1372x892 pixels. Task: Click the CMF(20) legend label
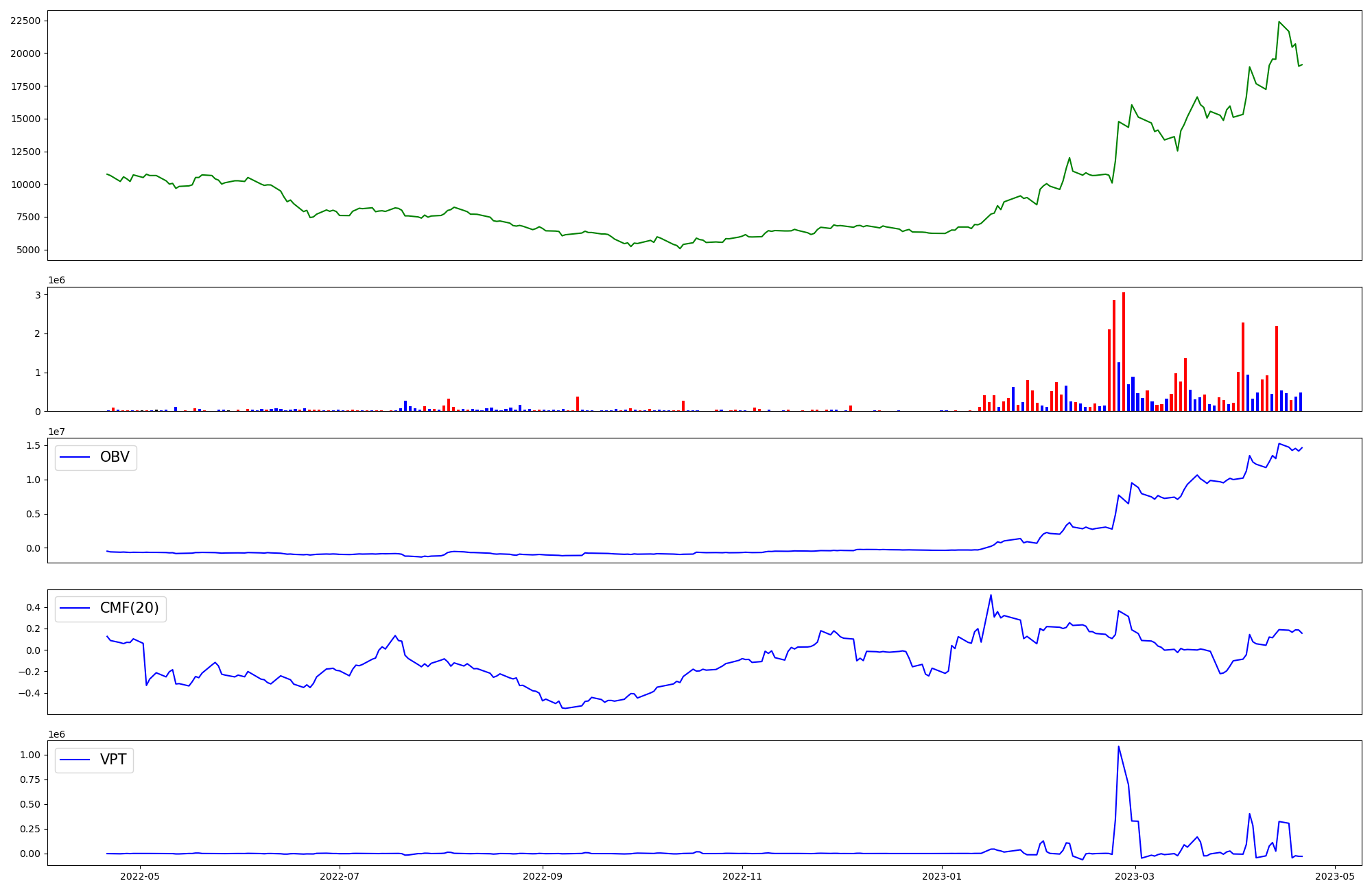pos(129,609)
